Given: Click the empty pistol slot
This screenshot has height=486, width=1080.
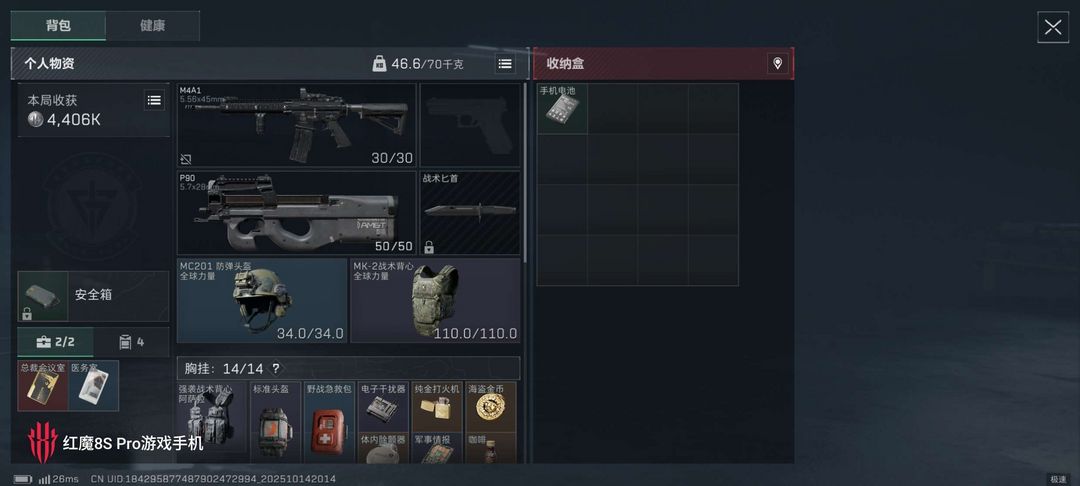Looking at the screenshot, I should point(470,125).
